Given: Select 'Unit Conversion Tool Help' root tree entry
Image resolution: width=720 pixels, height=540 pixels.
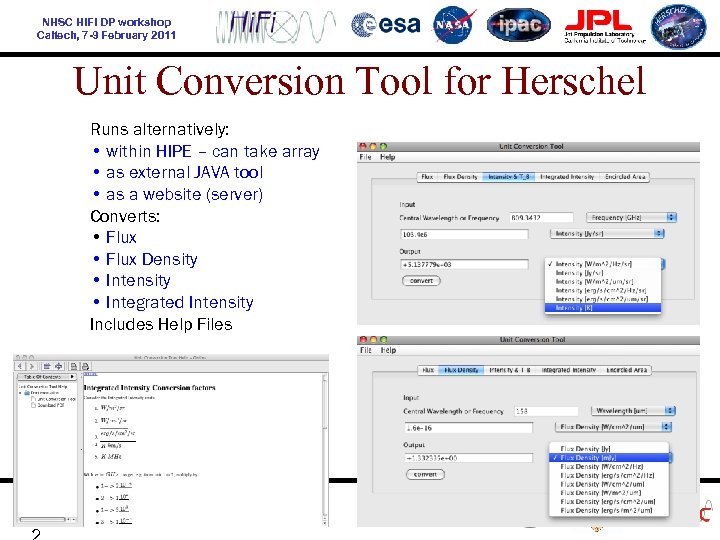Looking at the screenshot, I should coord(43,387).
